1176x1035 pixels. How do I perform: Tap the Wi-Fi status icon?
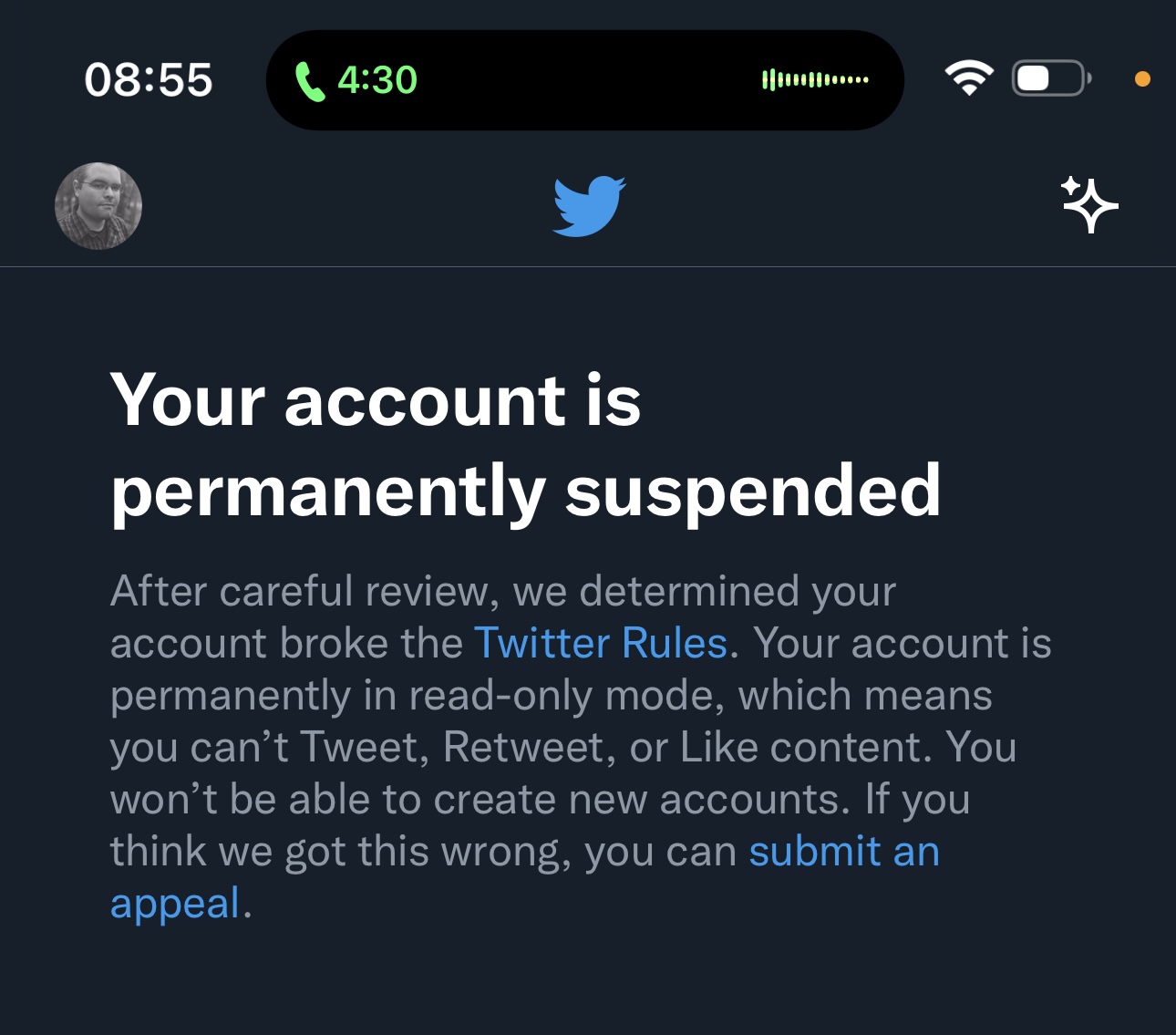[x=969, y=78]
